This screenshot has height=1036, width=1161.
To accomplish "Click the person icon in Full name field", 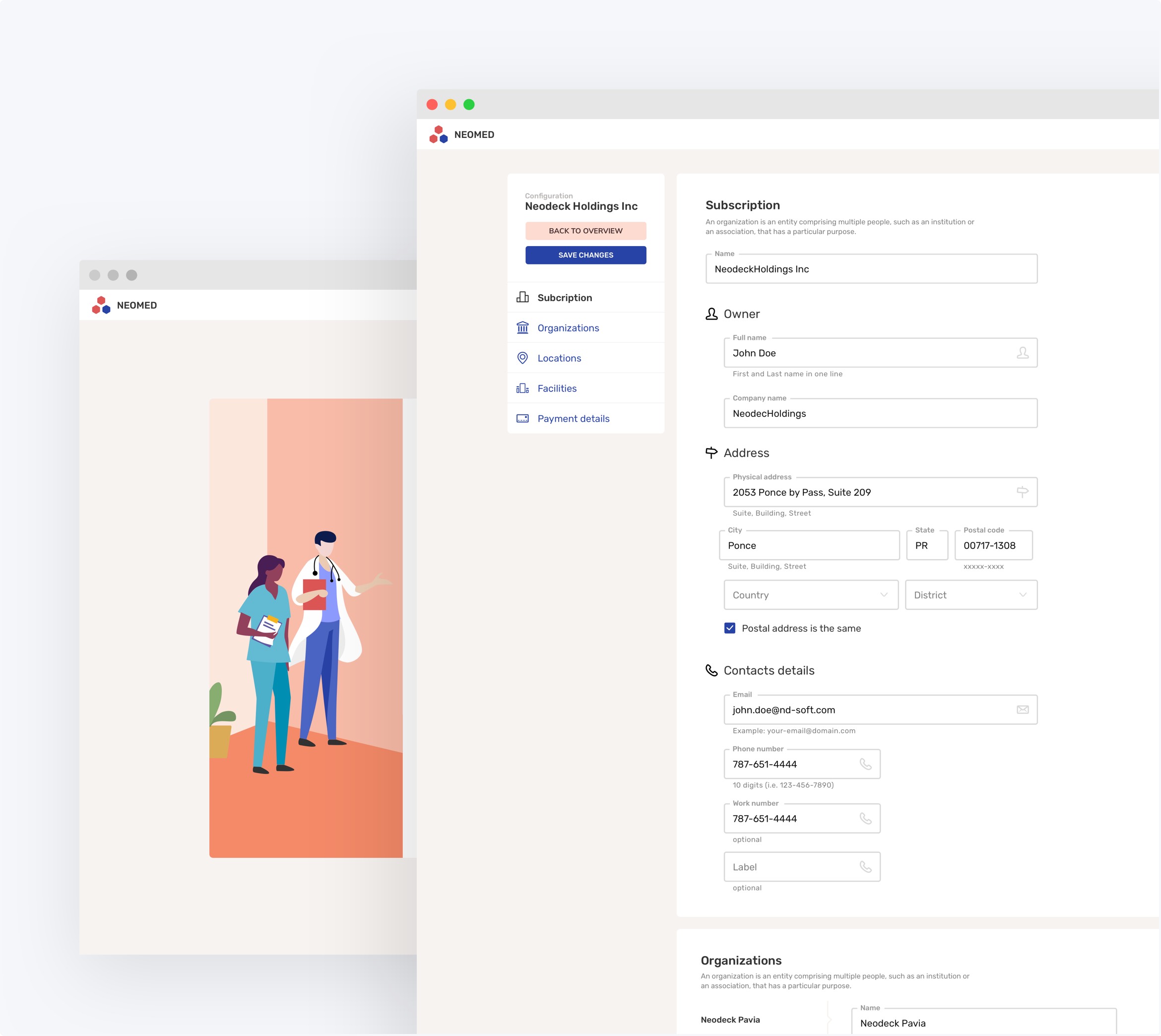I will pos(1023,353).
